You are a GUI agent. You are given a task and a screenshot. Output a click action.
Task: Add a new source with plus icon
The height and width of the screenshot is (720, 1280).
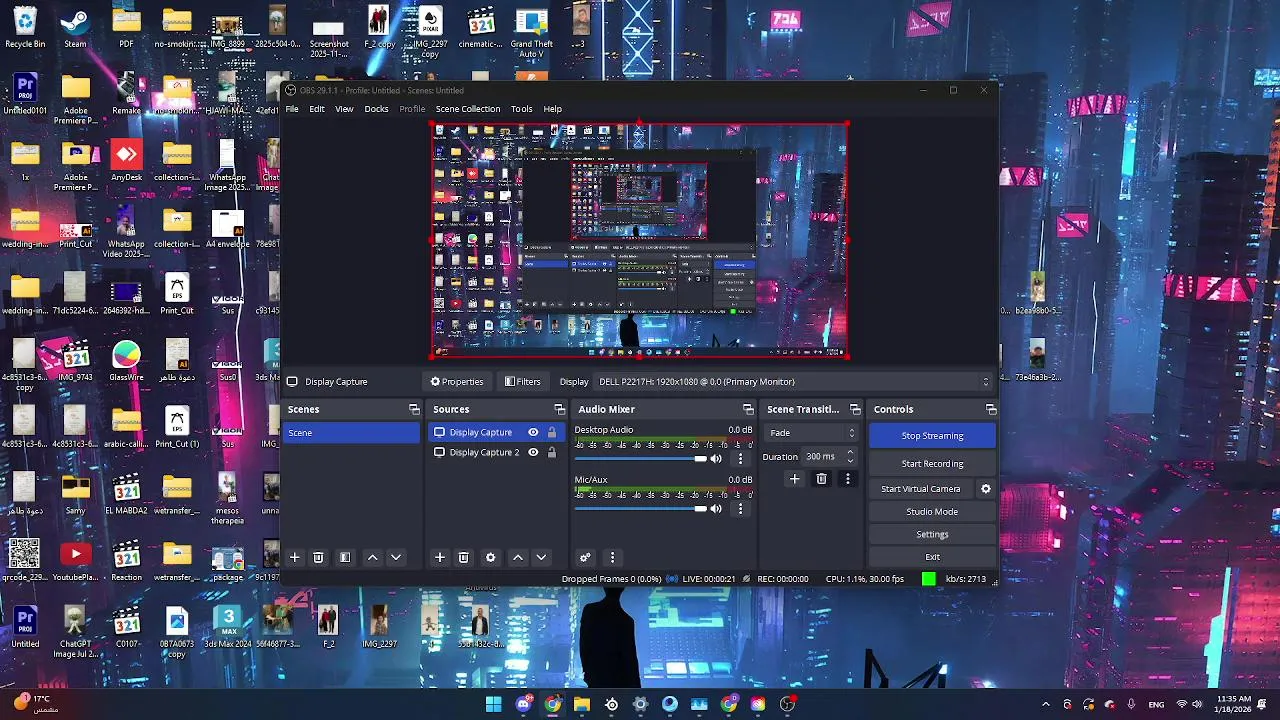coord(439,557)
